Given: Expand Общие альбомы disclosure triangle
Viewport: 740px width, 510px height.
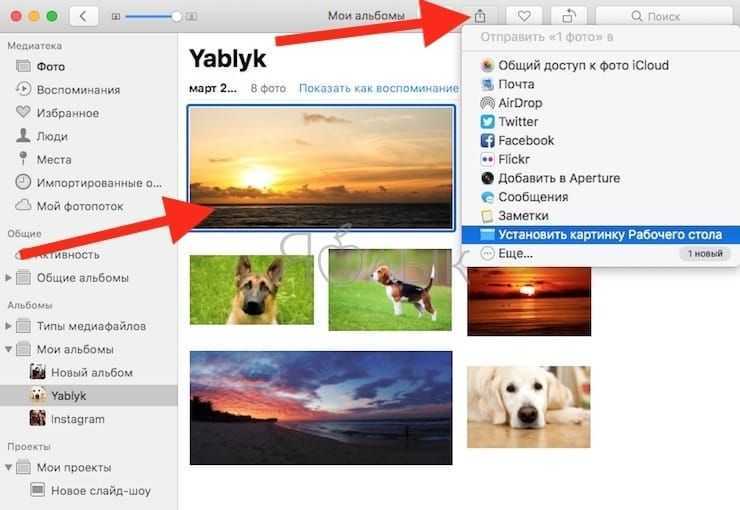Looking at the screenshot, I should (8, 278).
